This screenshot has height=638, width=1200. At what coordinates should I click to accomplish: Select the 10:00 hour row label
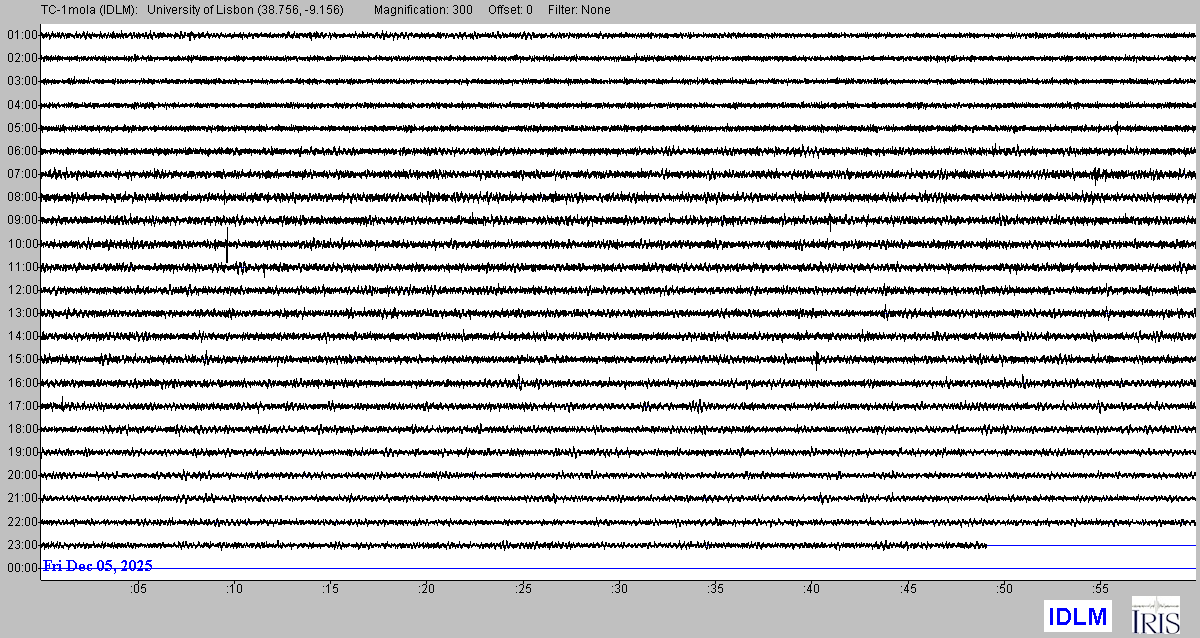22,244
